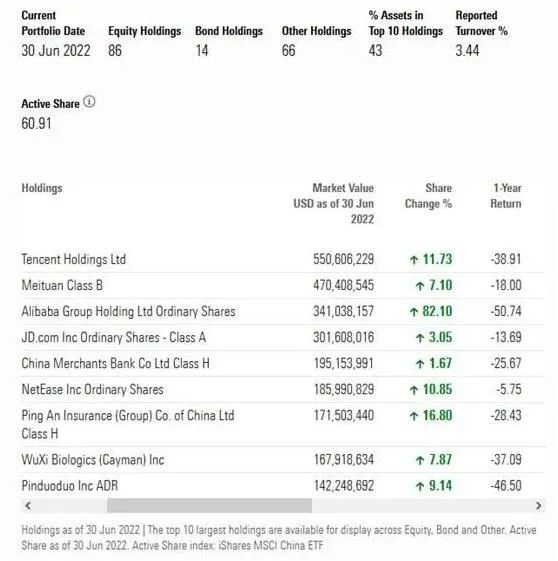
Task: Open the Tencent Holdings Ltd holding
Action: click(x=74, y=259)
